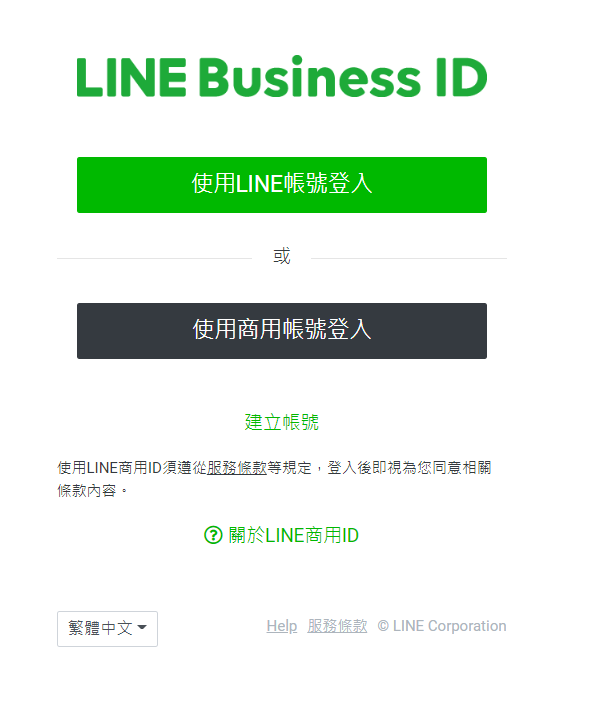Image resolution: width=607 pixels, height=711 pixels.
Task: Click the ID letters in the header logo
Action: point(461,77)
